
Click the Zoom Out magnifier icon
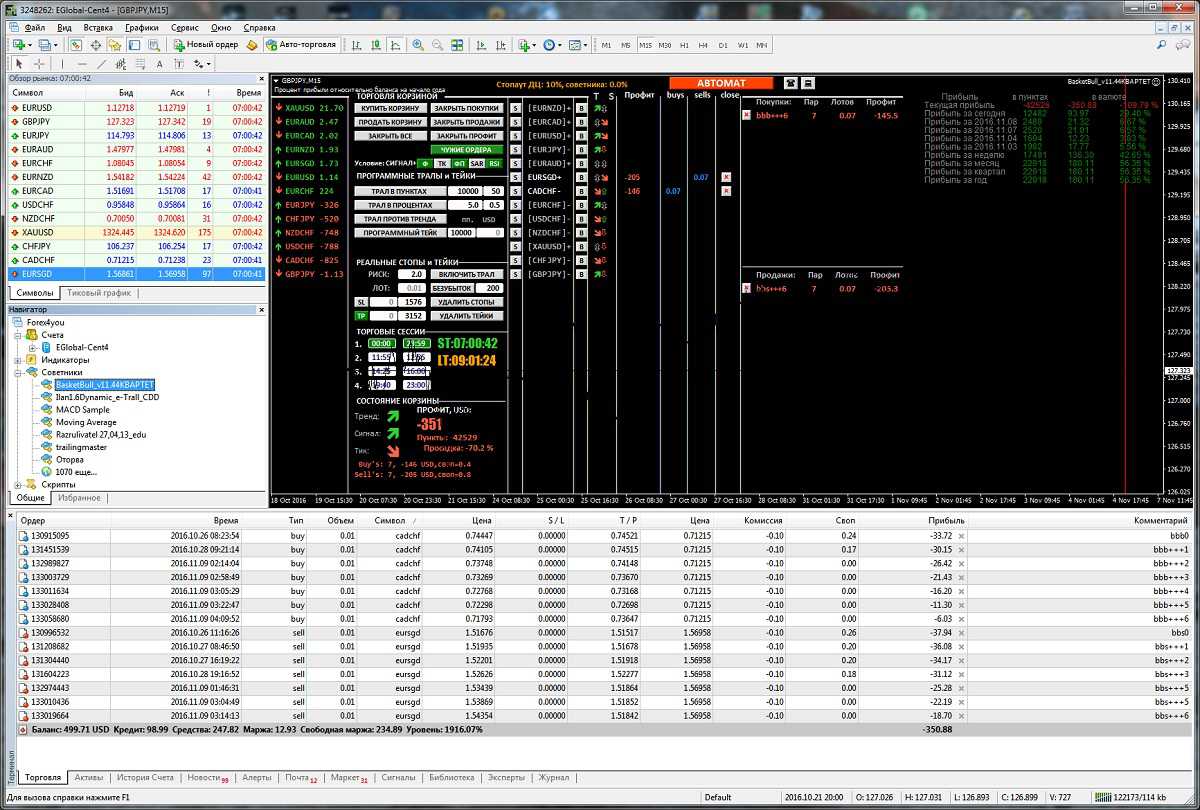click(437, 45)
